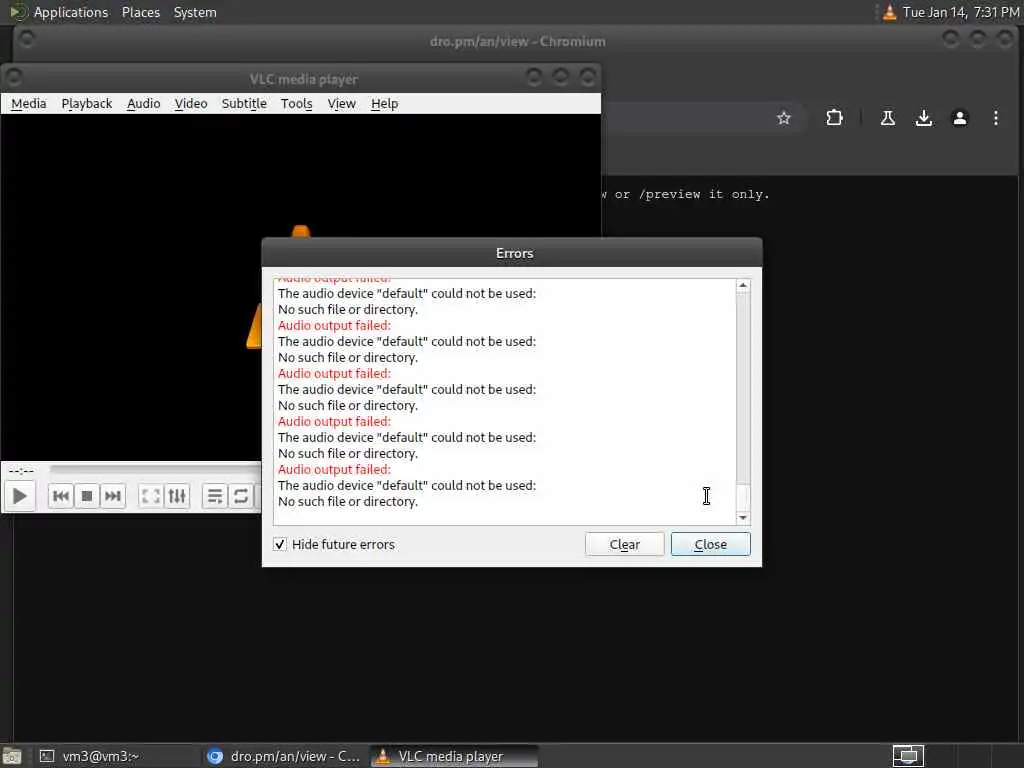Toggle VLC loop mode

coord(241,496)
